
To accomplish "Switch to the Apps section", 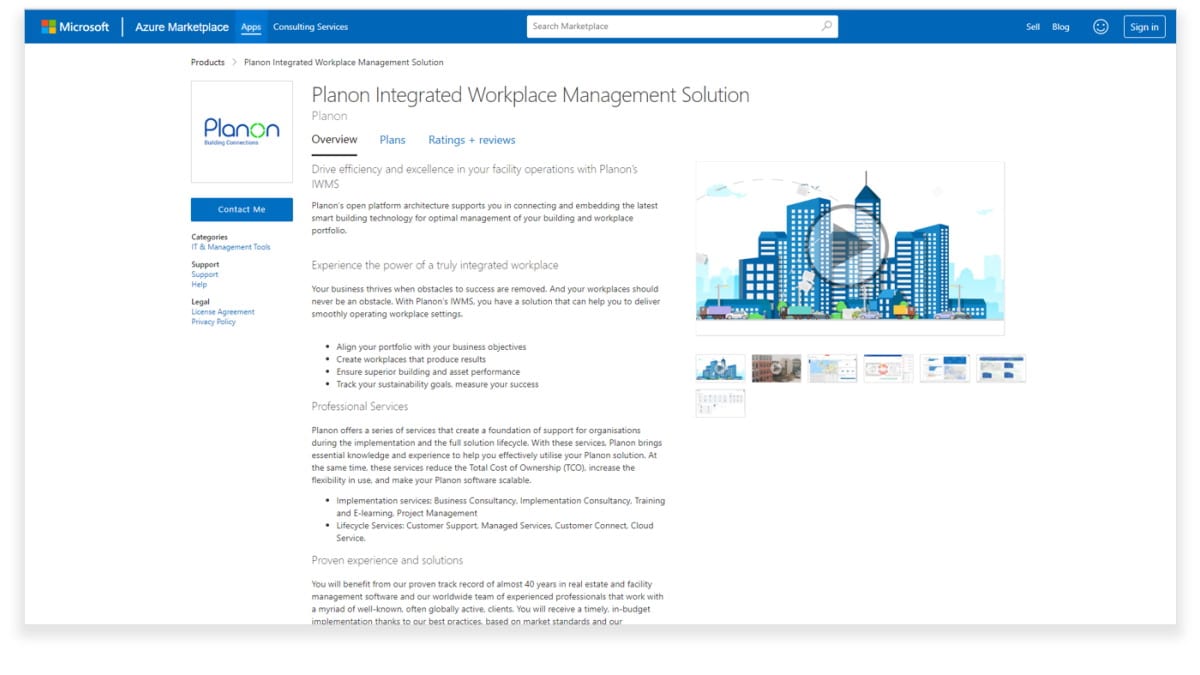I will (x=250, y=26).
